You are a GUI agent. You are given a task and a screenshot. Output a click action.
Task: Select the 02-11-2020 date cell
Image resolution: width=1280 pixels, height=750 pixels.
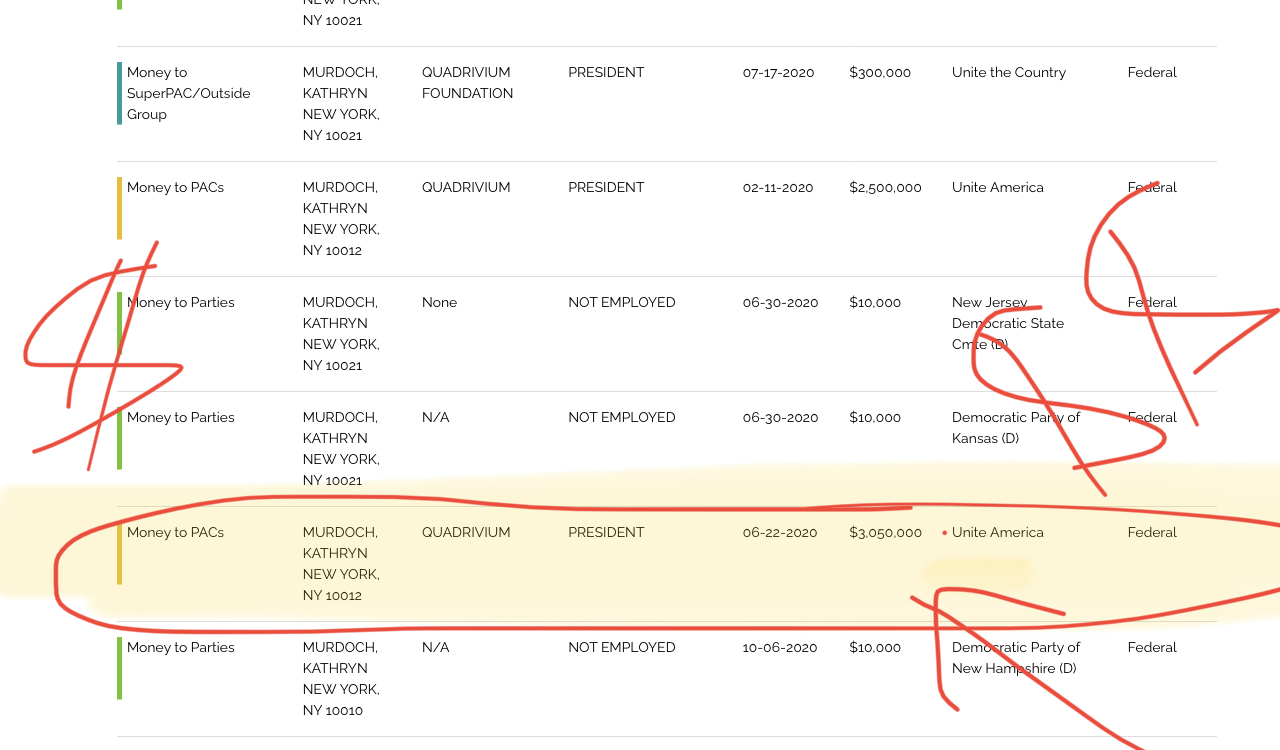[778, 187]
